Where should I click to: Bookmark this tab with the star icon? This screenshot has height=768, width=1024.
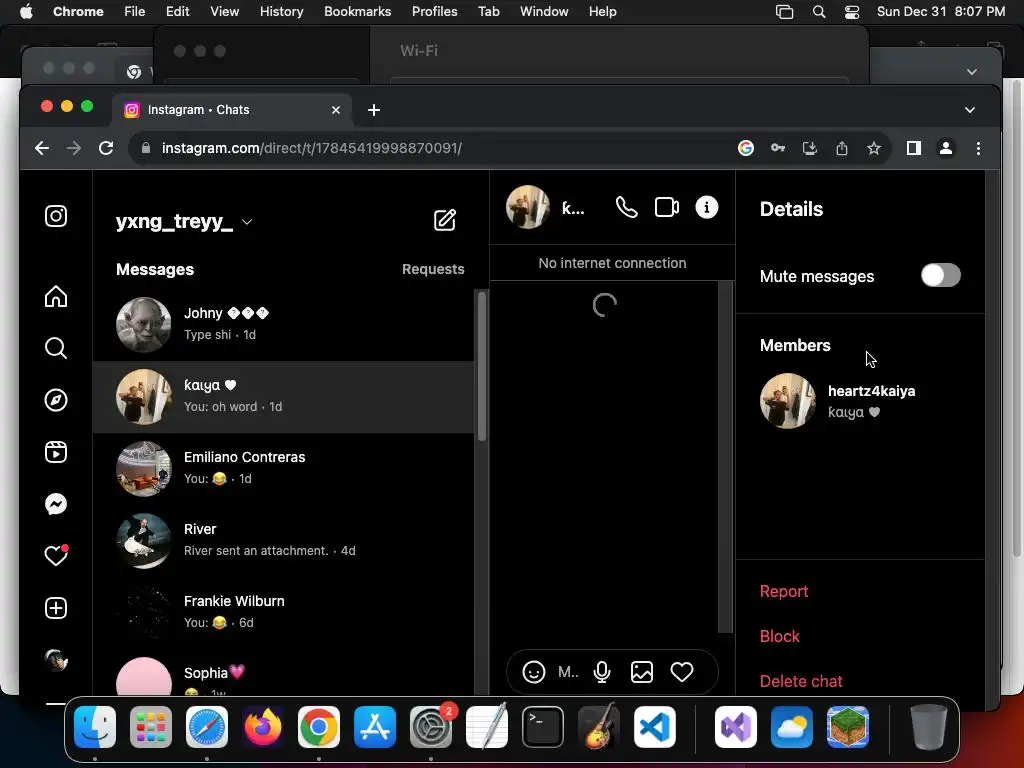(x=874, y=148)
